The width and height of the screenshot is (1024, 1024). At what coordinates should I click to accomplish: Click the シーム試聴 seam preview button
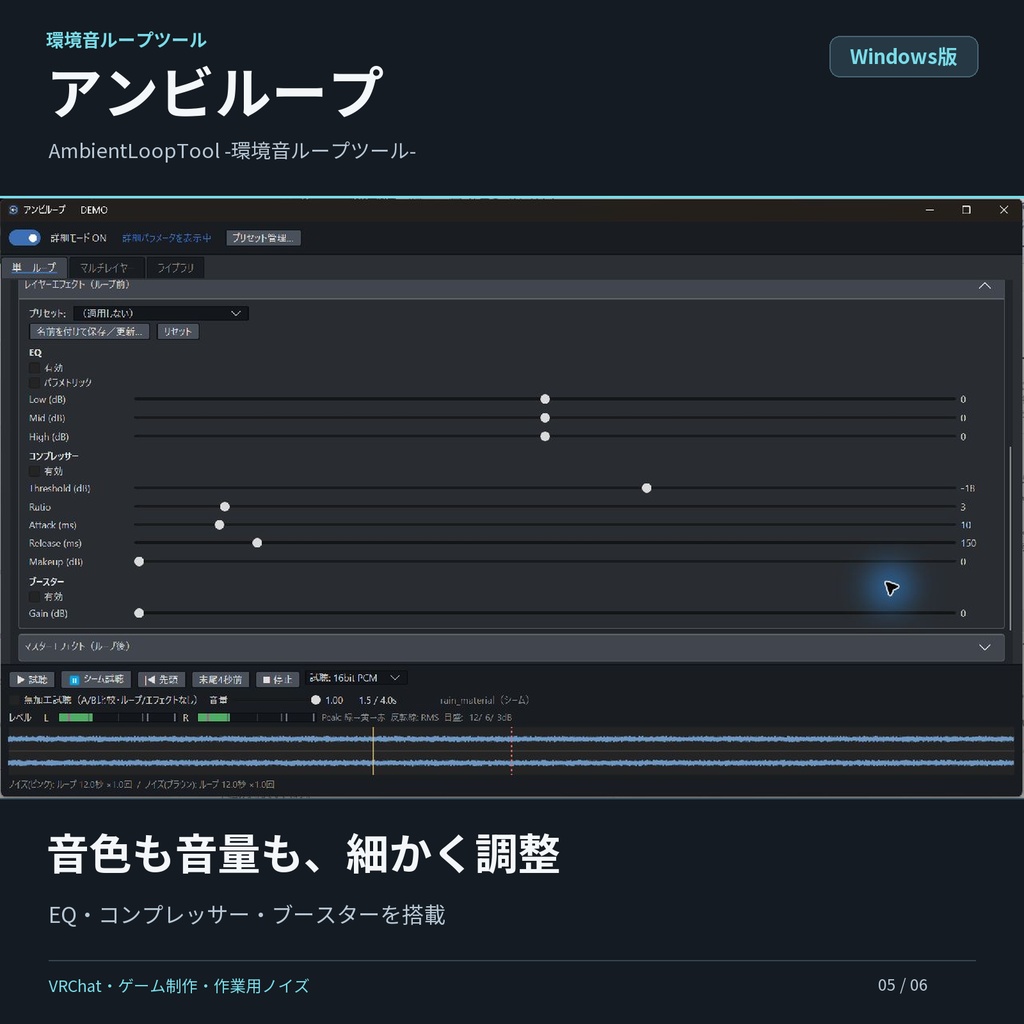[97, 680]
